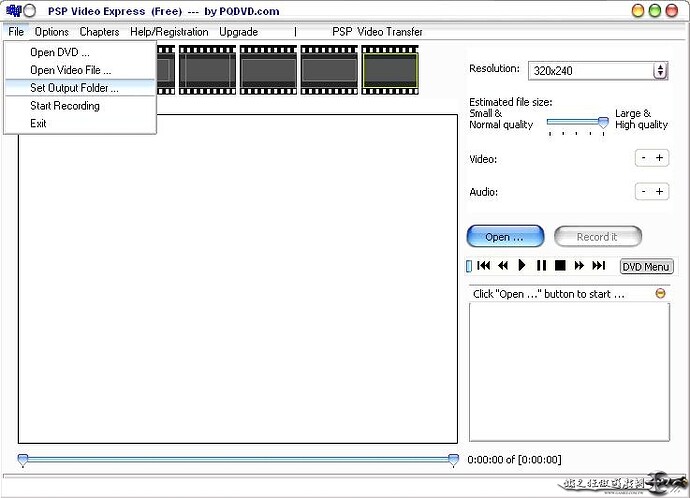
Task: Click the log output text box
Action: [569, 372]
